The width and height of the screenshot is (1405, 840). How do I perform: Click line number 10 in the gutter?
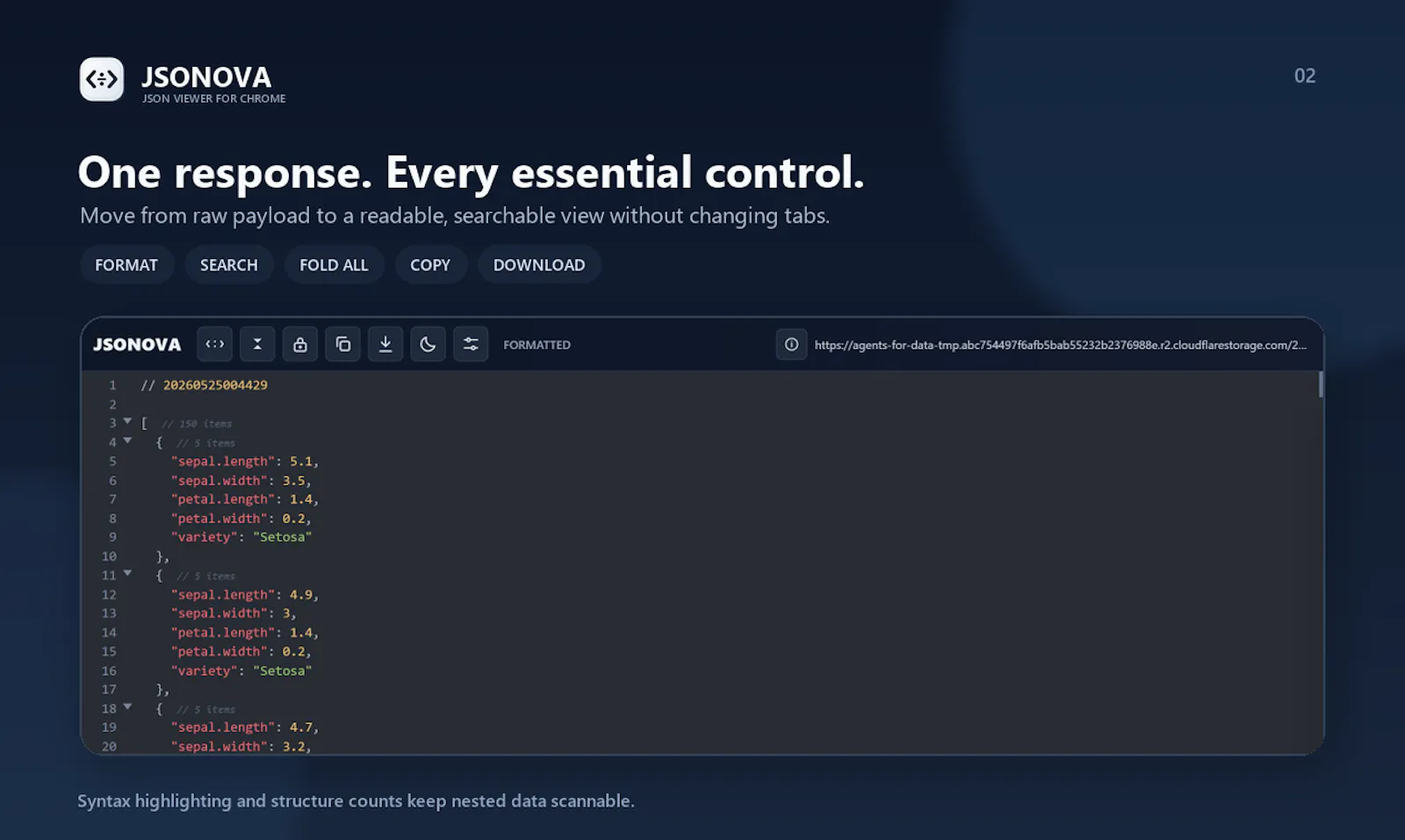click(x=109, y=556)
